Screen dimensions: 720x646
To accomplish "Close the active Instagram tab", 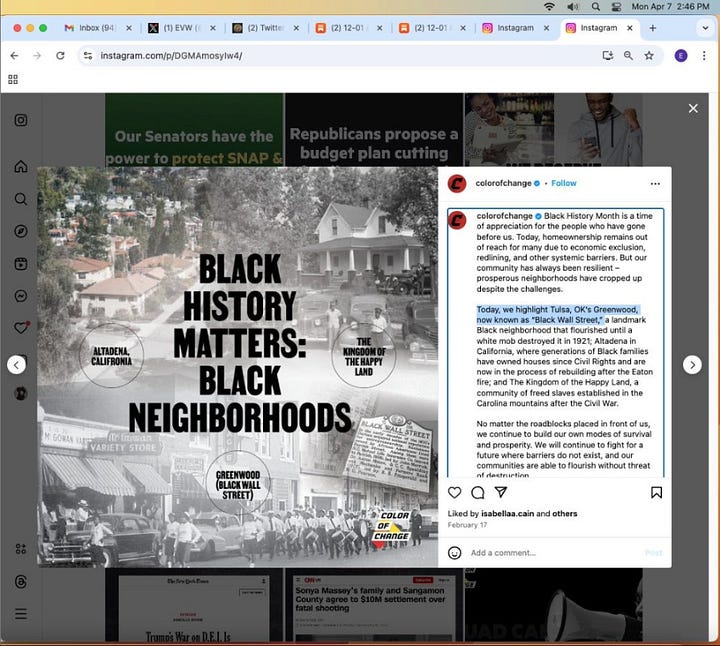I will pos(630,28).
